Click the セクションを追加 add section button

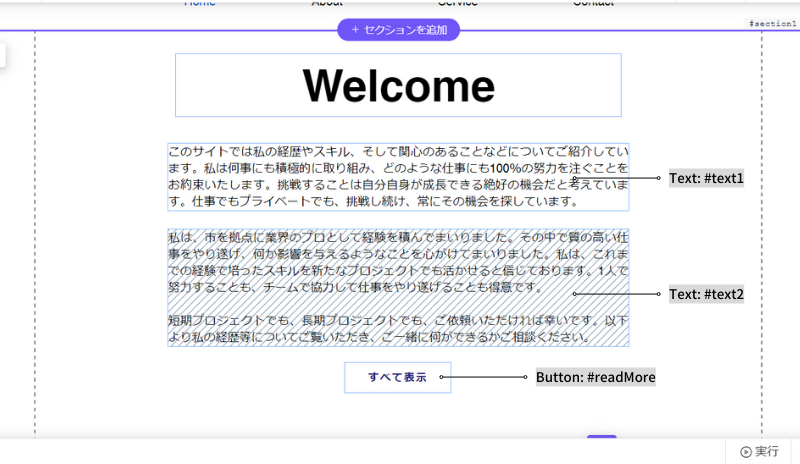398,30
